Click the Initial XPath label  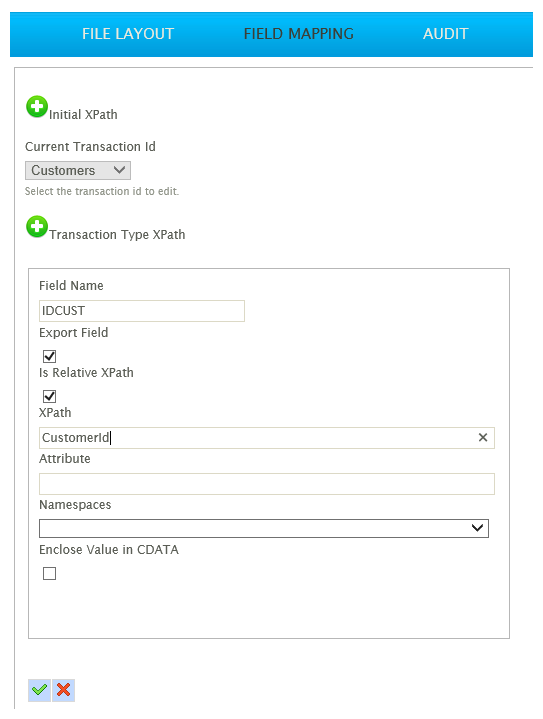(83, 115)
